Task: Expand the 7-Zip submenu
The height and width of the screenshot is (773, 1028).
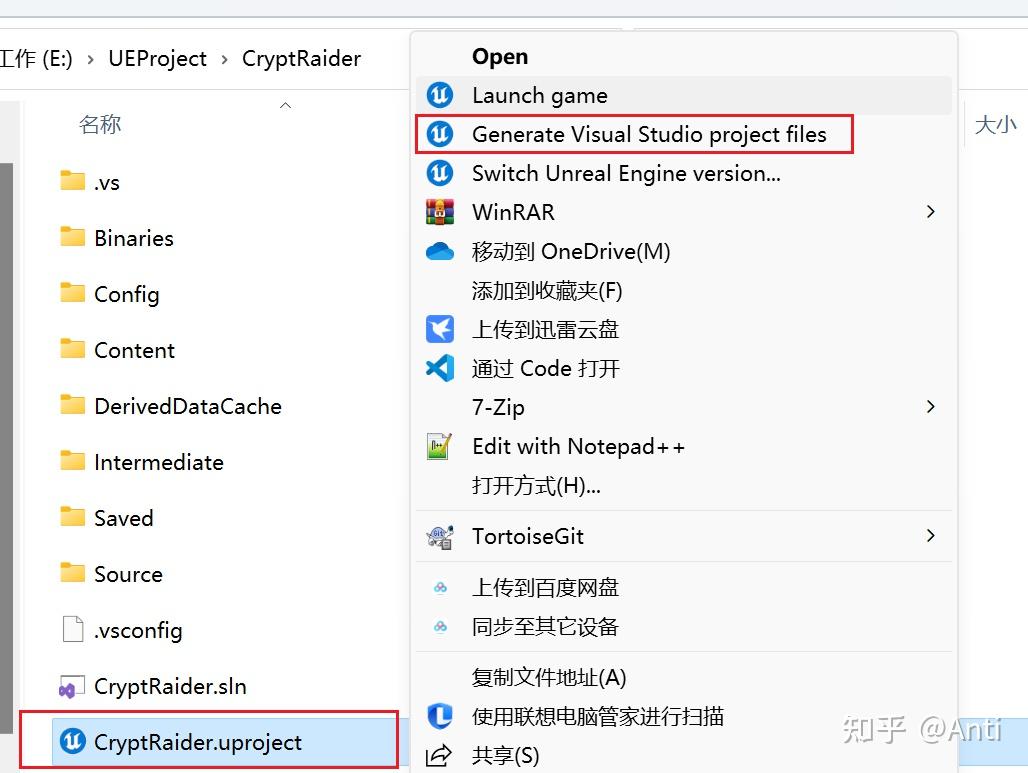Action: (x=930, y=407)
